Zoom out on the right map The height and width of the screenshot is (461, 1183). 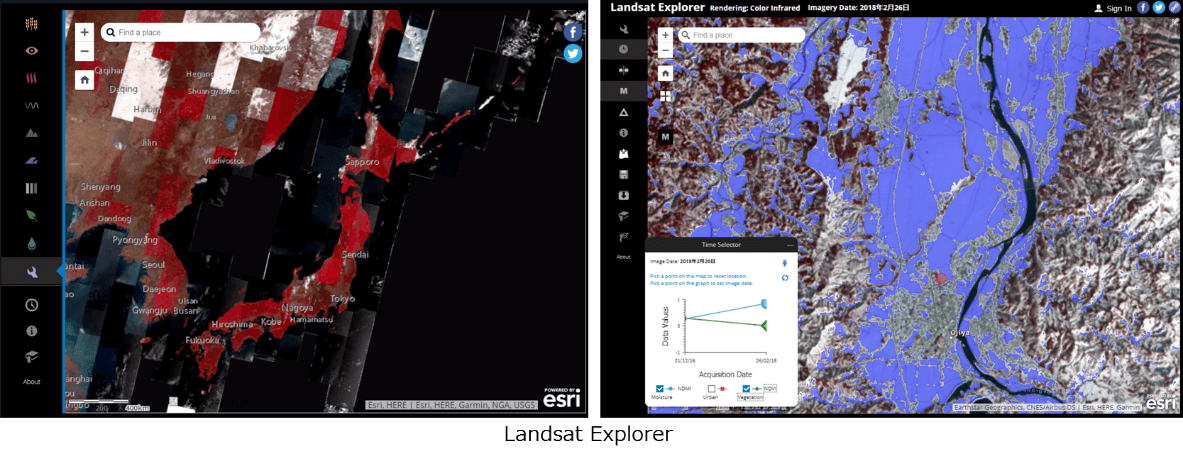click(x=666, y=50)
